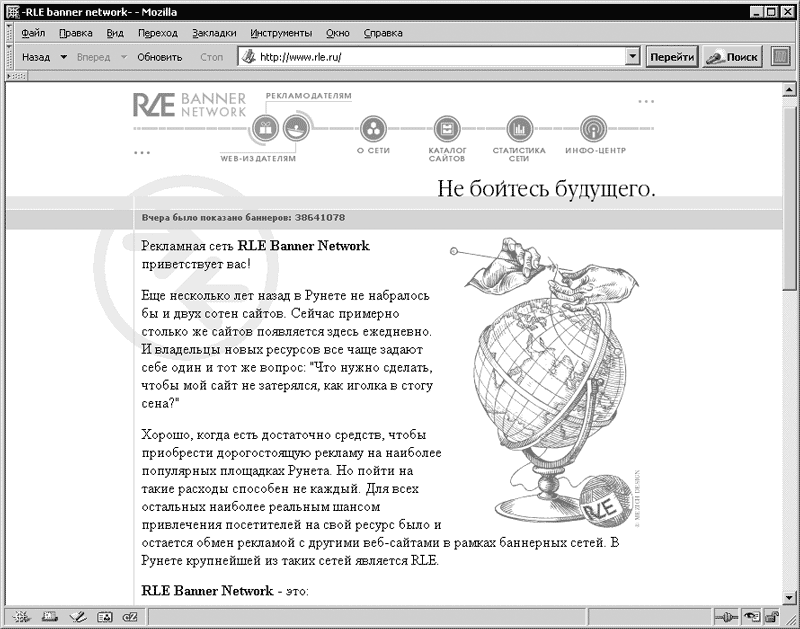Open the Вперед history dropdown arrow
This screenshot has width=800, height=629.
[x=123, y=57]
